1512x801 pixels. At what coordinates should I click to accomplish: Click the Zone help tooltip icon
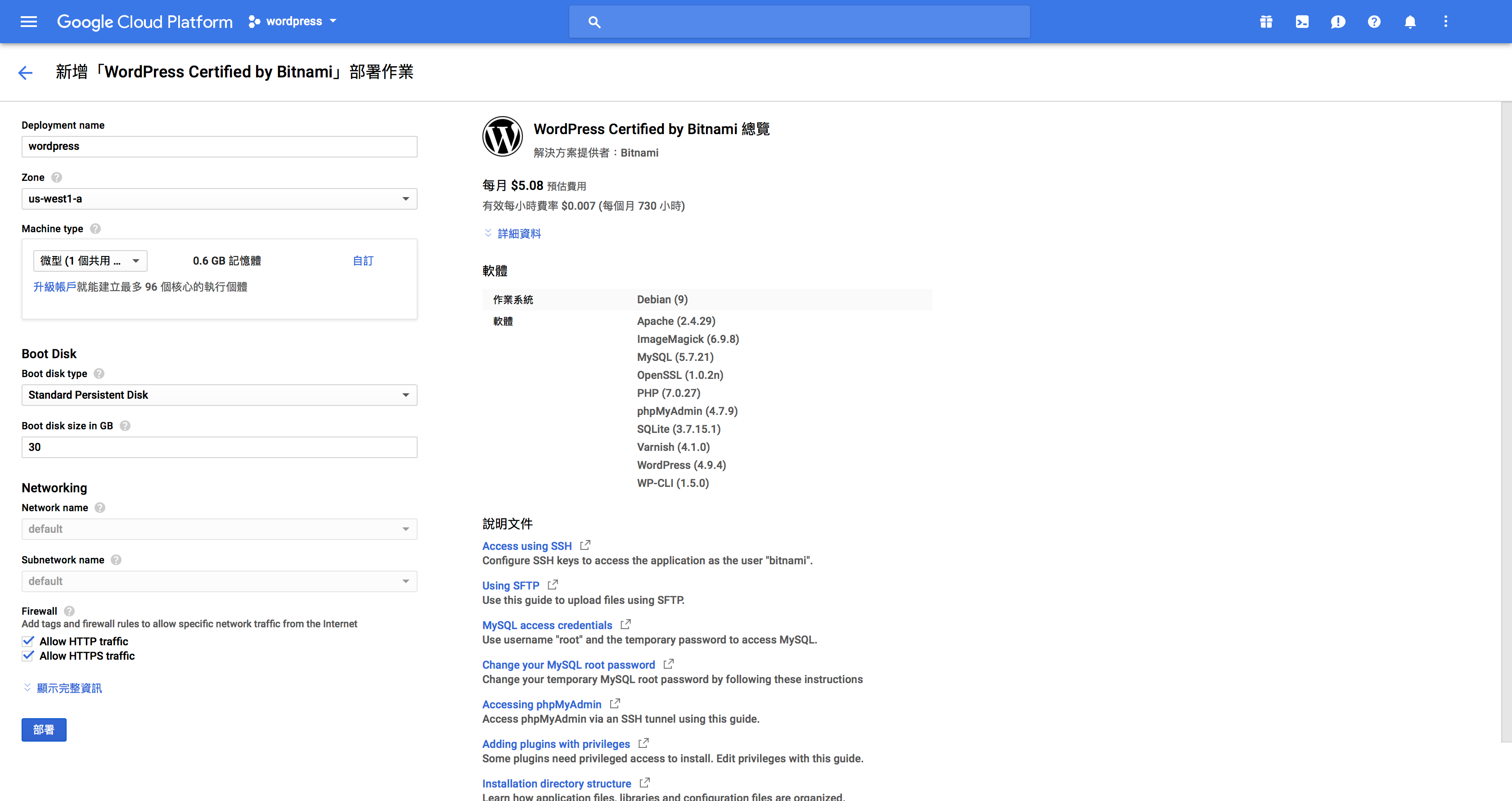pos(57,177)
